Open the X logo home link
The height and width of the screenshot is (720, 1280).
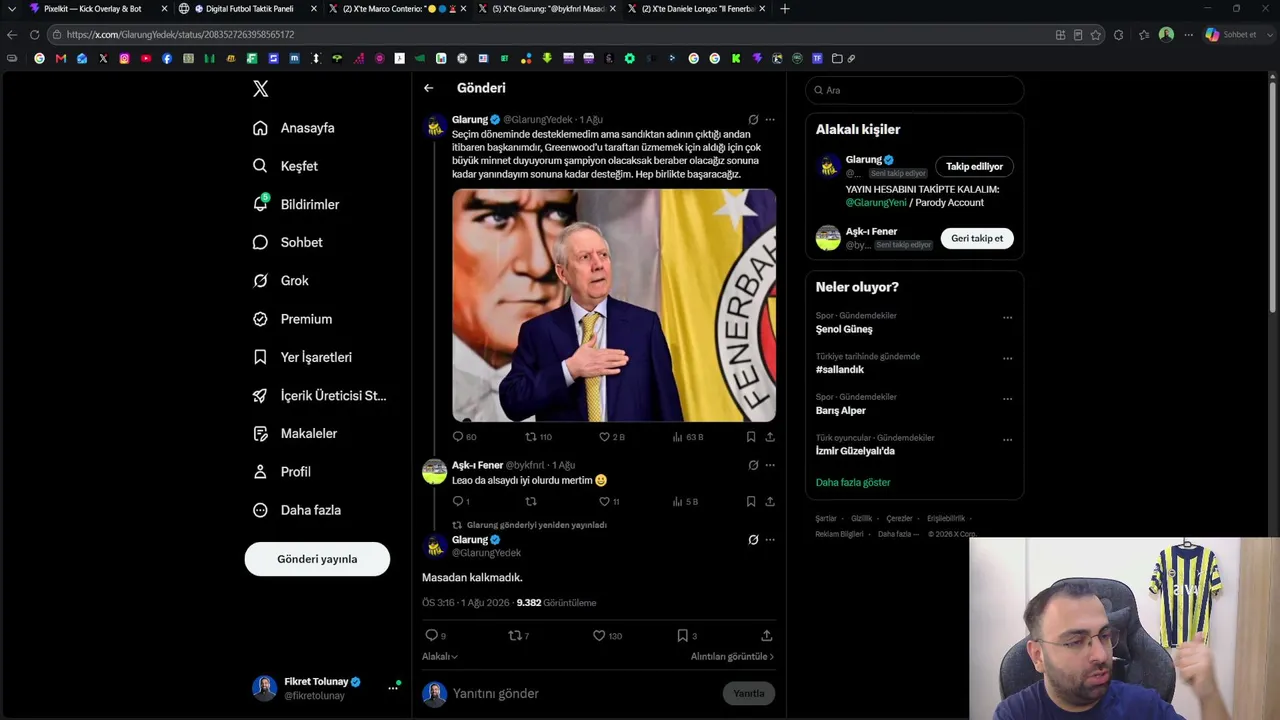(x=260, y=89)
